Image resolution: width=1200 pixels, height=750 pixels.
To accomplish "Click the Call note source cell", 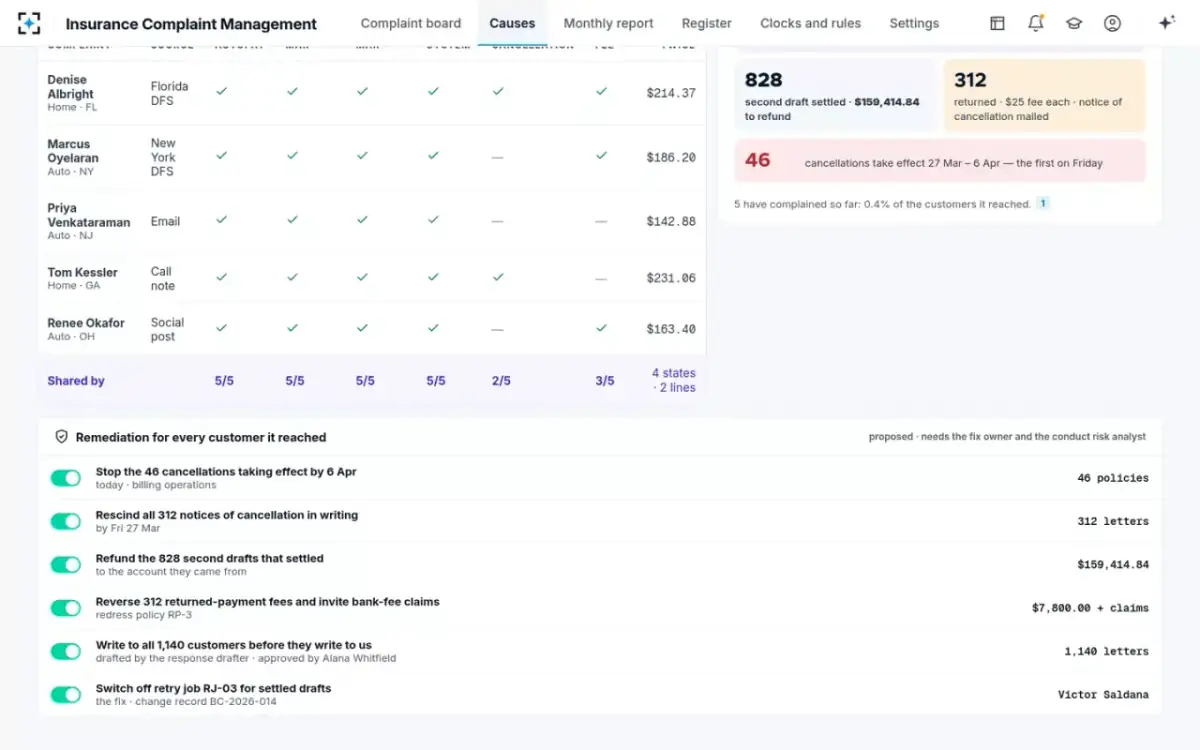I will 162,278.
